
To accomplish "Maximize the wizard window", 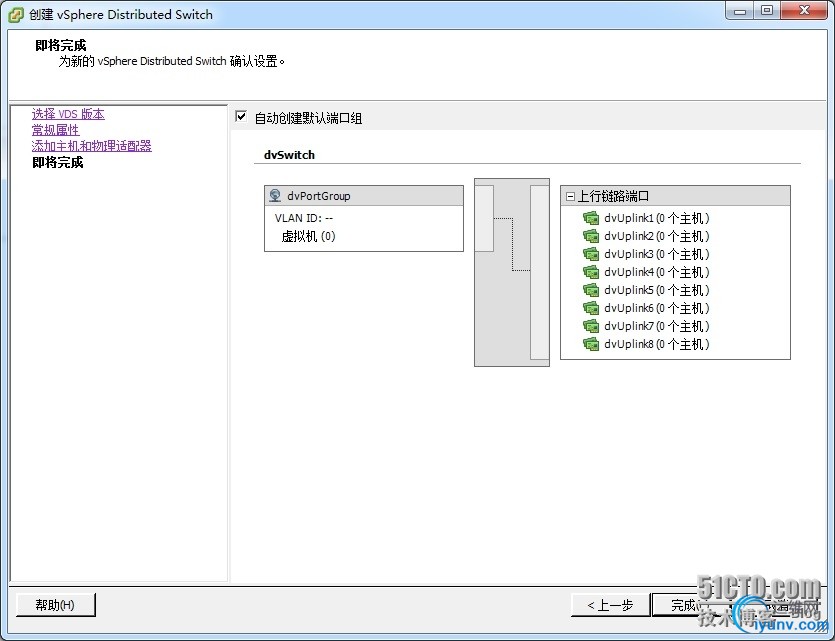I will pyautogui.click(x=767, y=11).
